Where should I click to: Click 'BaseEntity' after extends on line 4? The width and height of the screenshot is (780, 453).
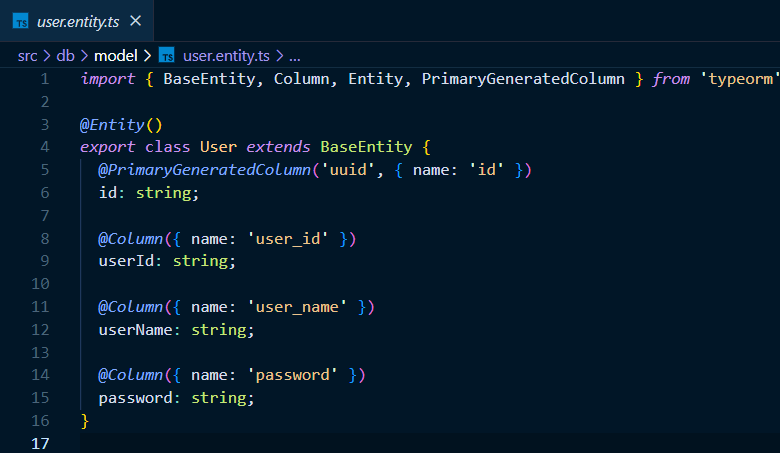click(366, 147)
